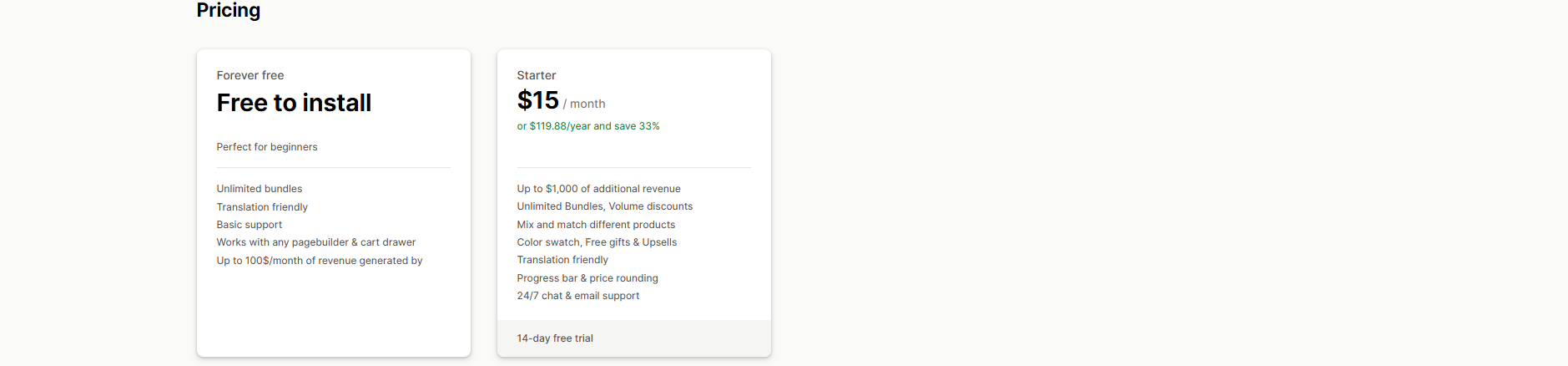Click Translation friendly in Starter plan

562,260
